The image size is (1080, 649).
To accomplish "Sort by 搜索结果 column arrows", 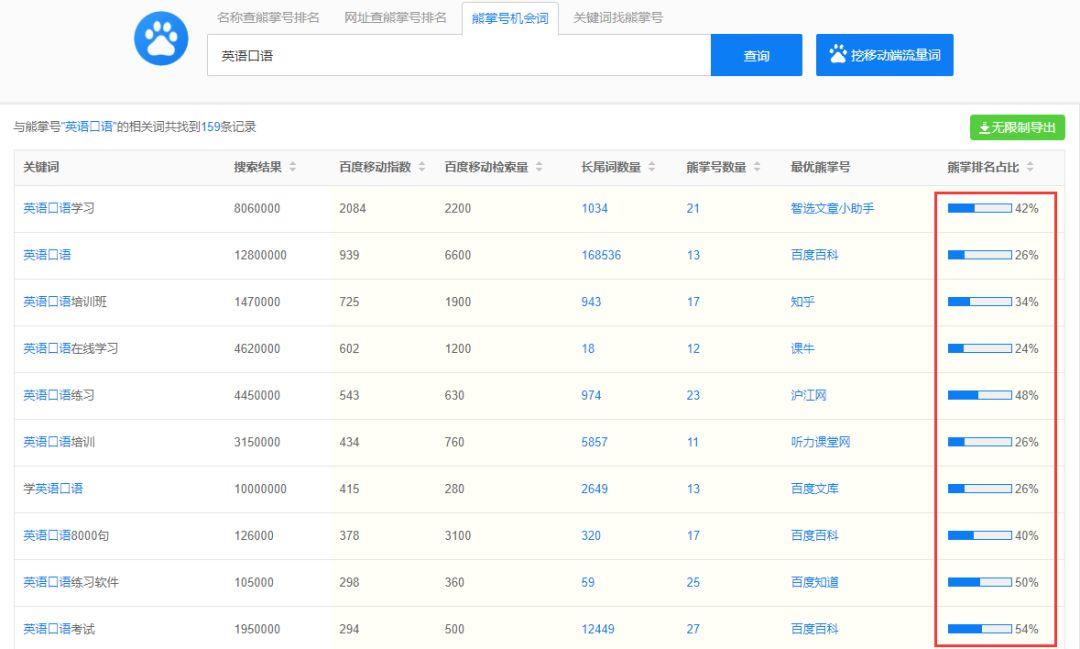I will (293, 167).
